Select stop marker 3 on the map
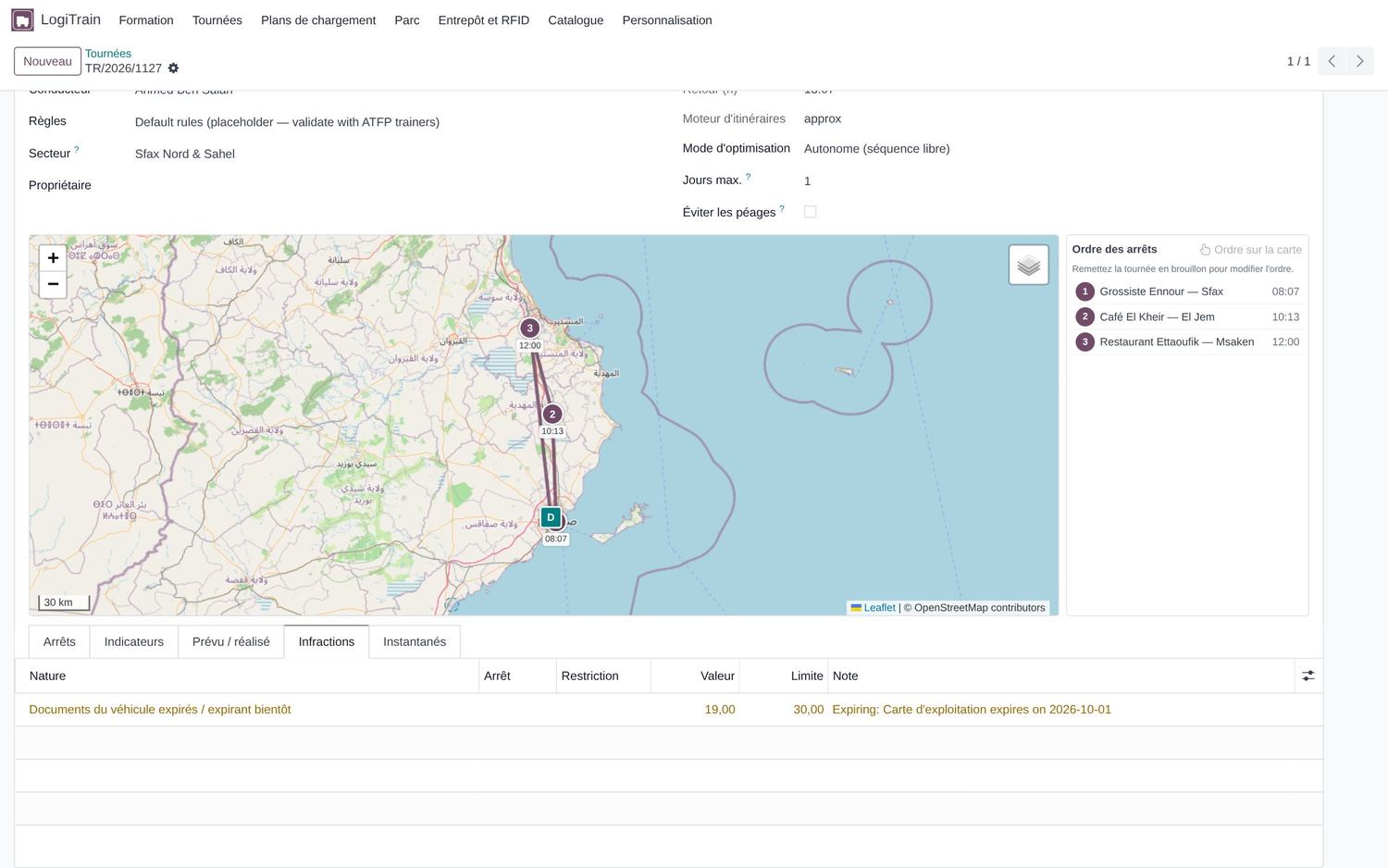1388x868 pixels. click(x=529, y=328)
